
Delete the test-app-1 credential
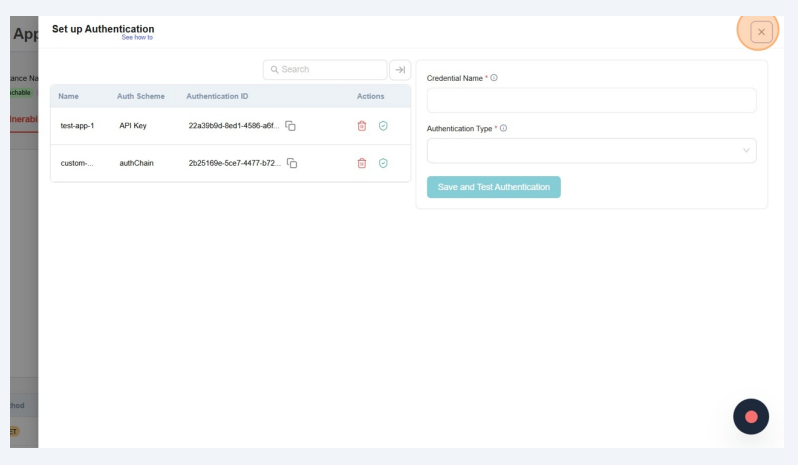click(362, 126)
